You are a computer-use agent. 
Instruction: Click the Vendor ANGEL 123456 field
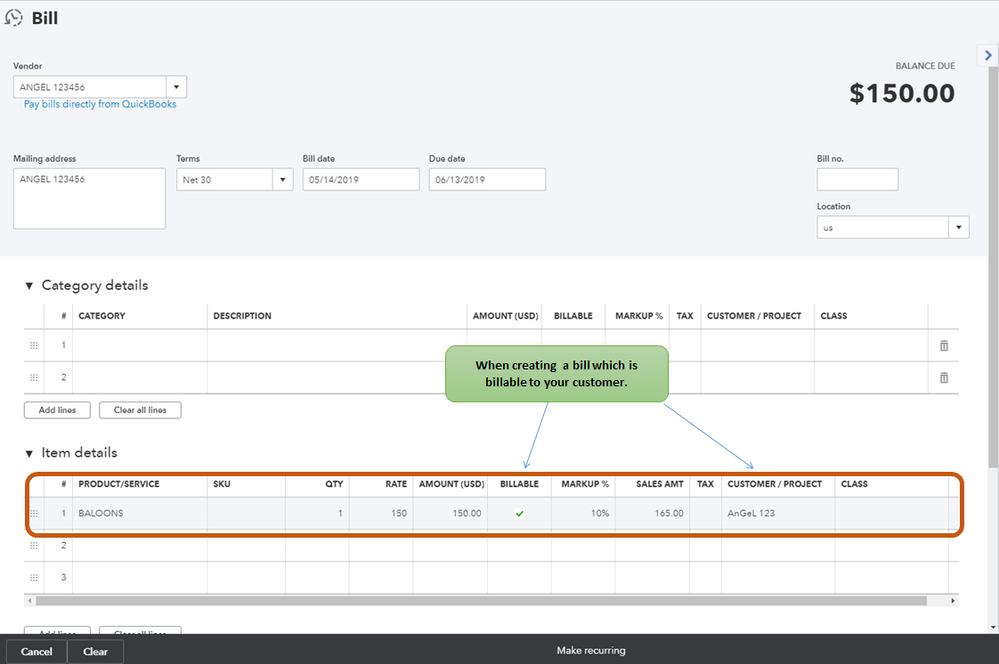point(90,87)
